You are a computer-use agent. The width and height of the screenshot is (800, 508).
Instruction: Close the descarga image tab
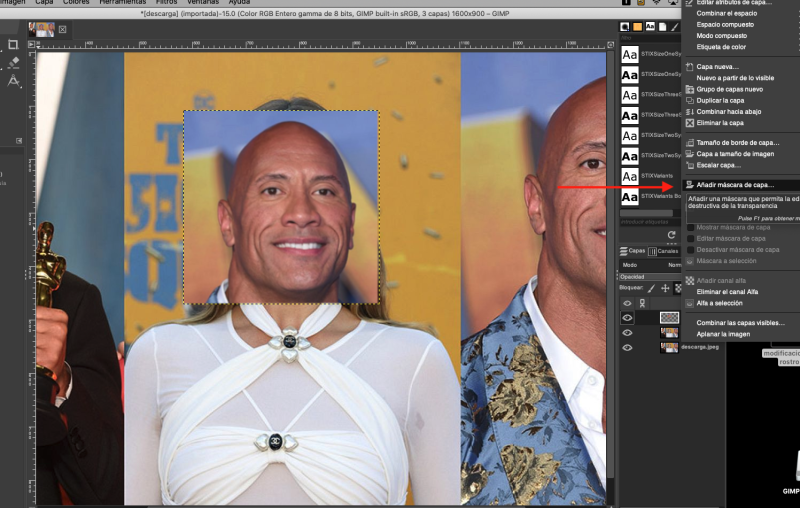62,29
